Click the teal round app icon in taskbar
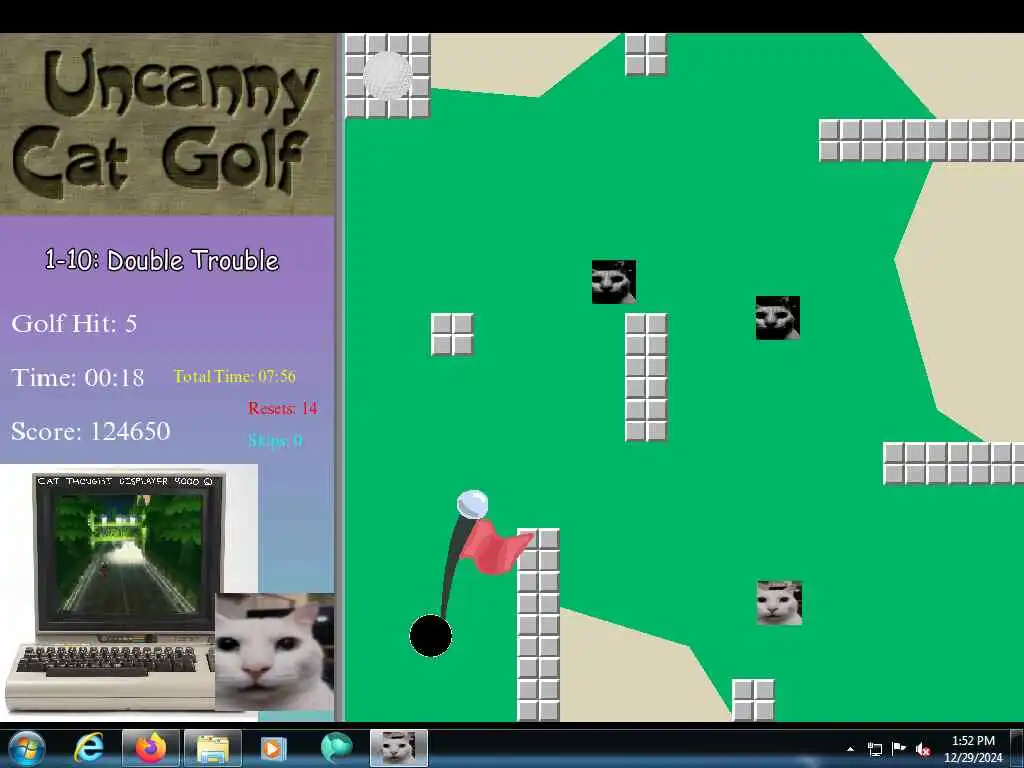This screenshot has width=1024, height=768. tap(337, 748)
